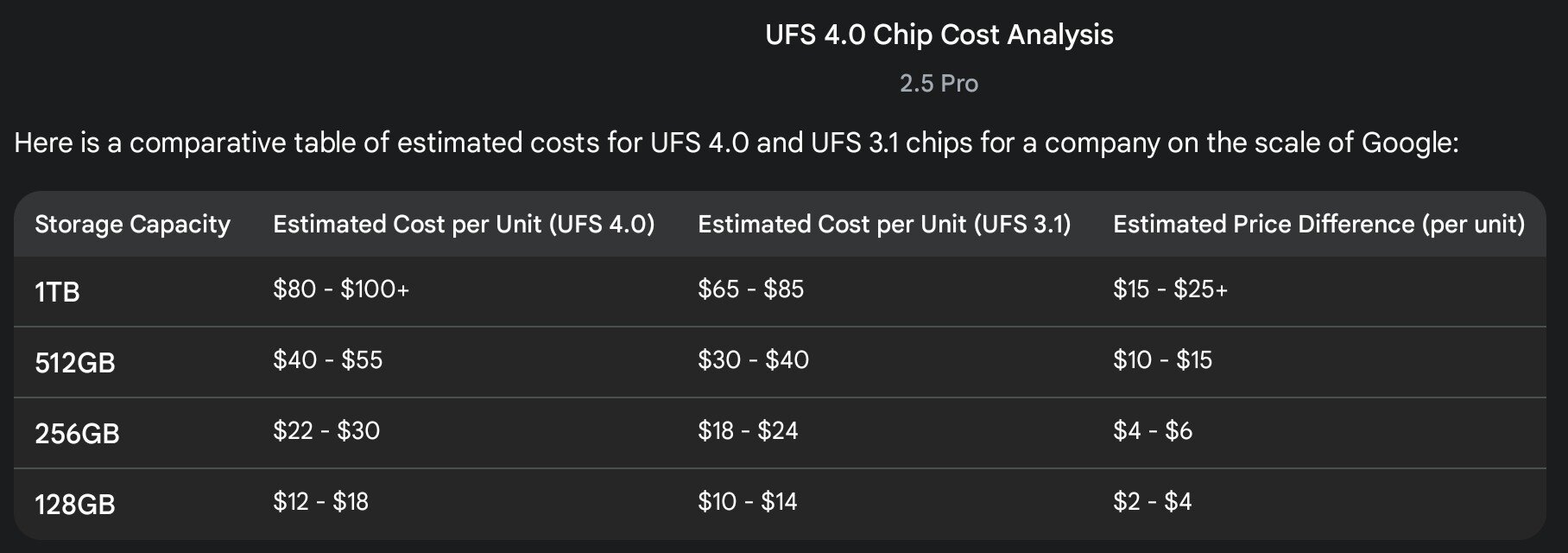
Task: Click the $40 - $55 cell
Action: 327,359
